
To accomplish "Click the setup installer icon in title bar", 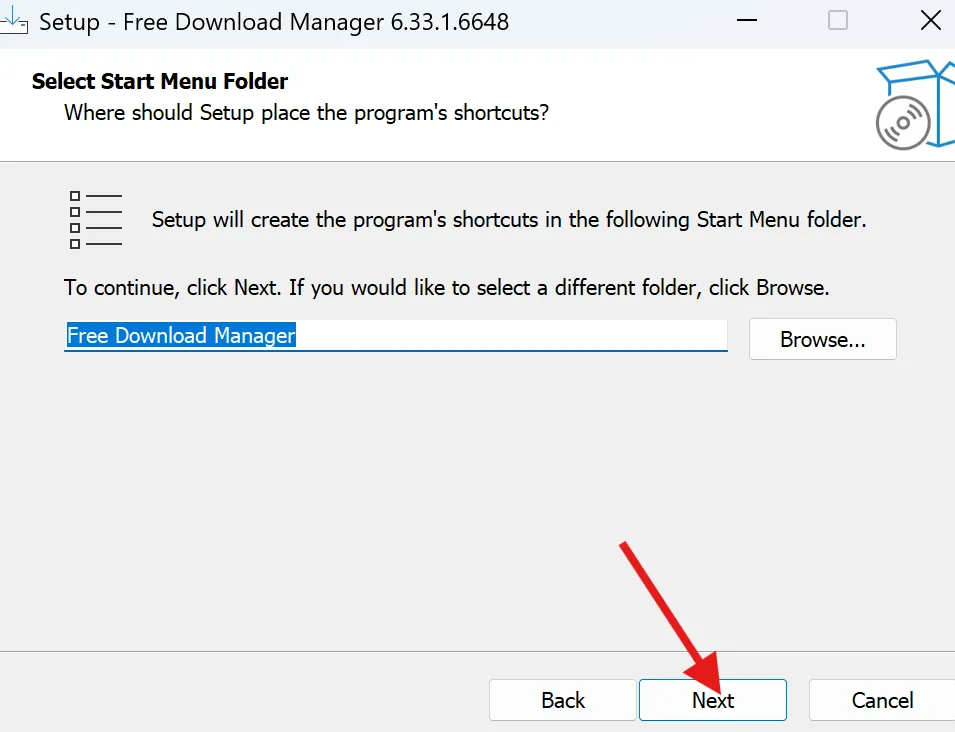I will pyautogui.click(x=13, y=21).
